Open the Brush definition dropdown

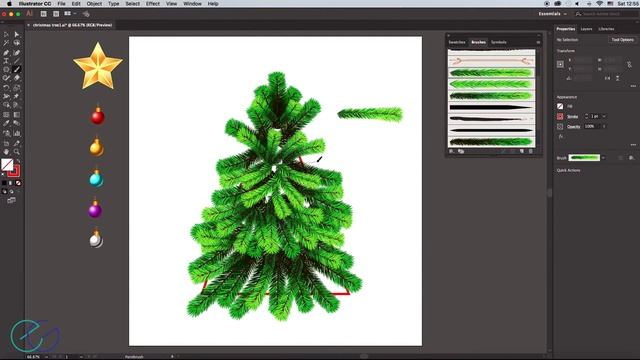[x=603, y=158]
